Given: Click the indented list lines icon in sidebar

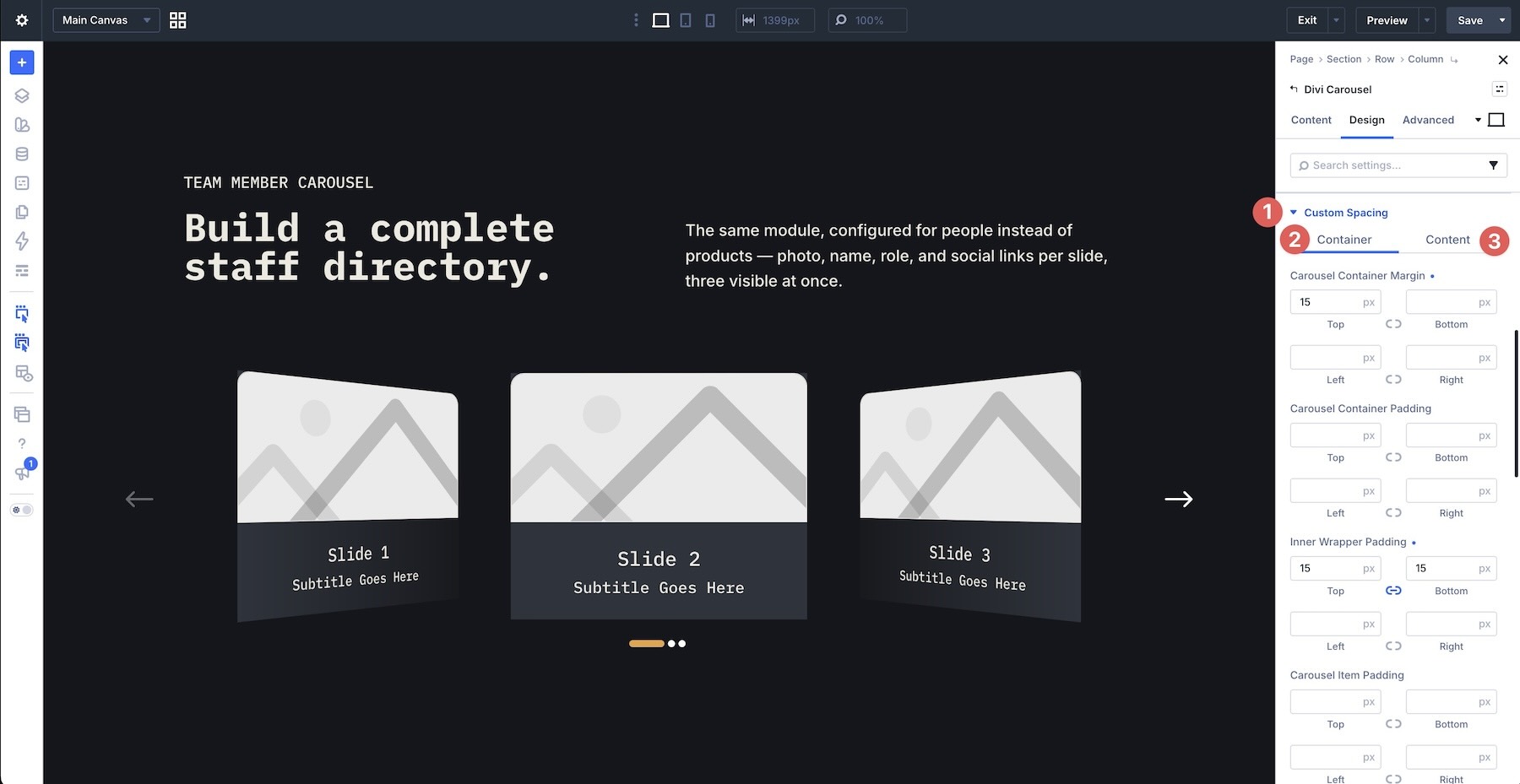Looking at the screenshot, I should [22, 271].
